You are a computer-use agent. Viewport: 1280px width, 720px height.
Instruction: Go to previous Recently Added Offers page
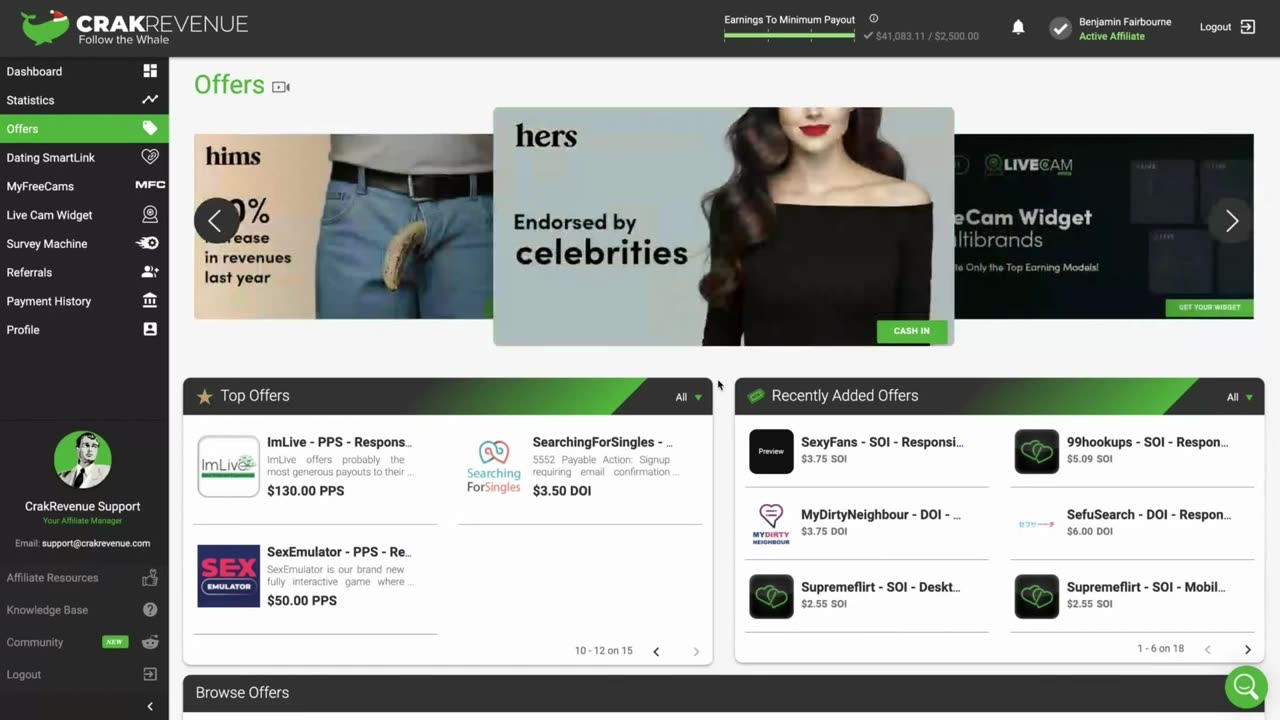1207,650
